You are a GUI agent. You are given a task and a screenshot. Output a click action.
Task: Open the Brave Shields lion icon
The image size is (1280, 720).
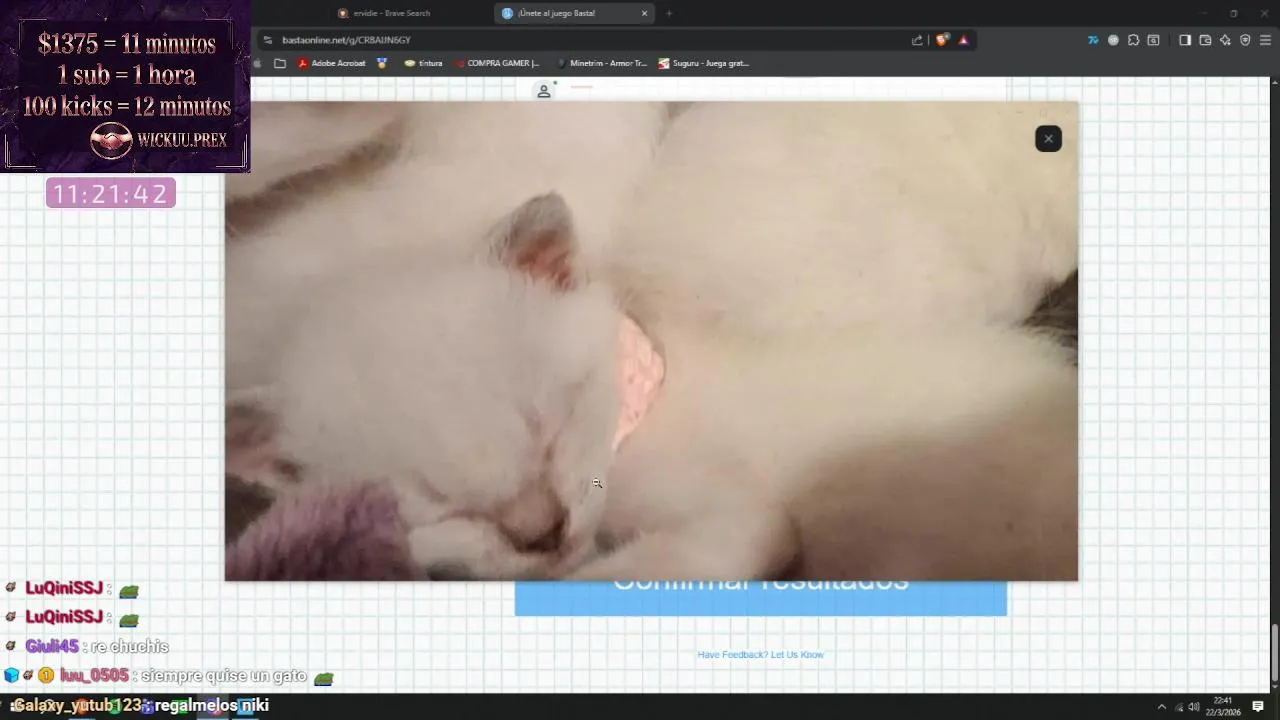tap(942, 40)
